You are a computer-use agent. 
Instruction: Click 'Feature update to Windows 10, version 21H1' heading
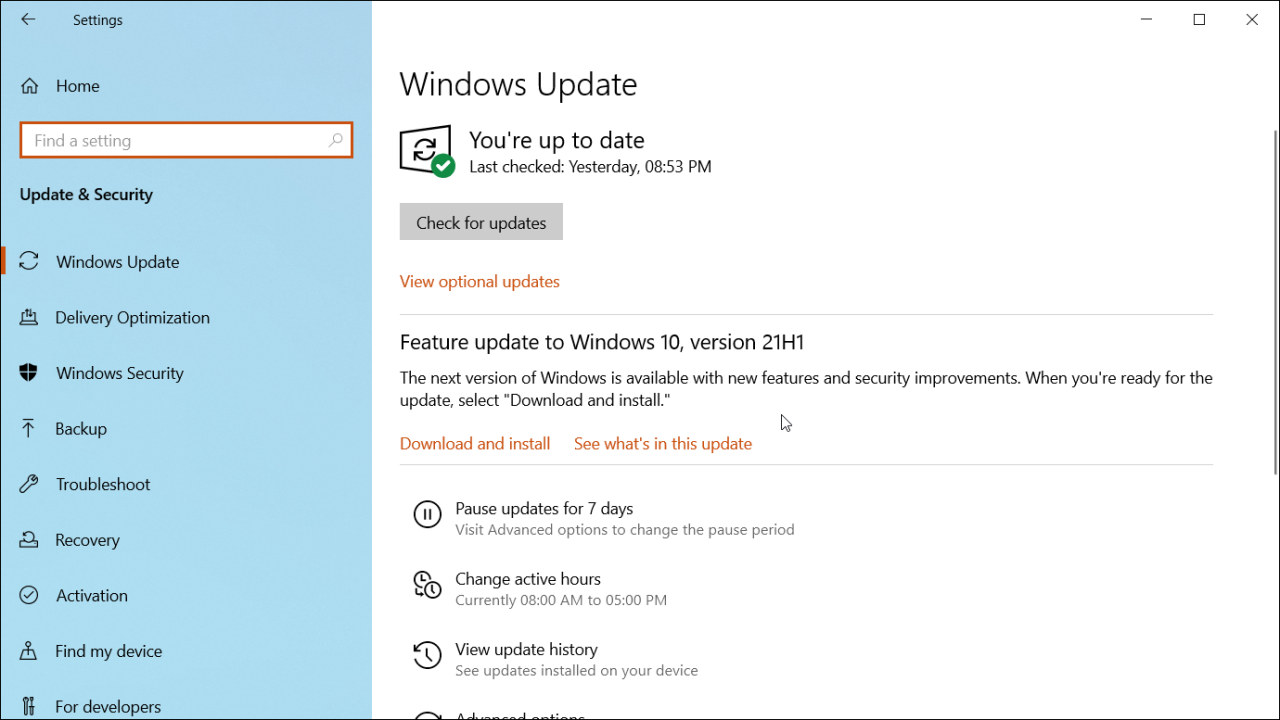pyautogui.click(x=602, y=342)
